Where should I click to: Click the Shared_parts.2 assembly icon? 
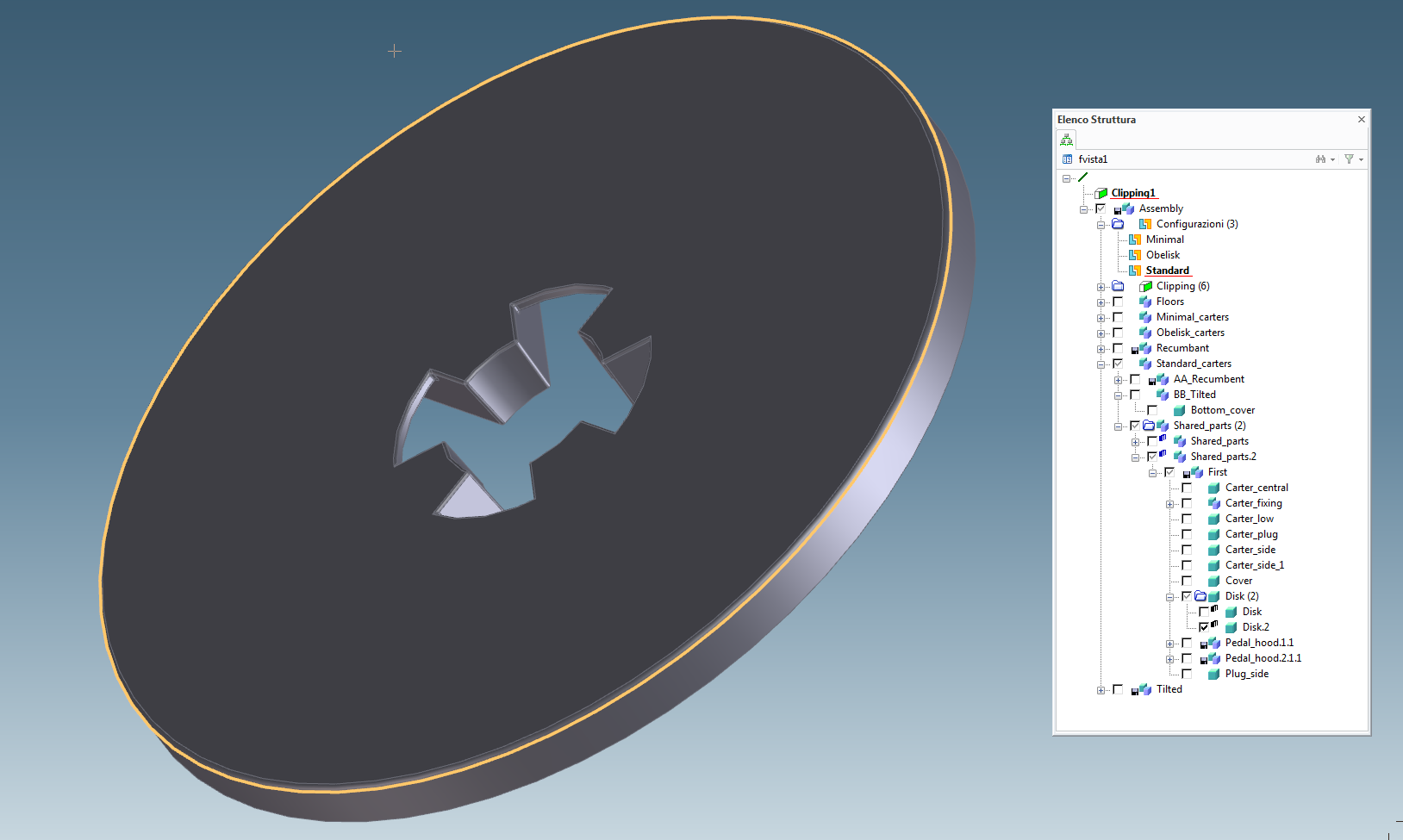coord(1180,457)
